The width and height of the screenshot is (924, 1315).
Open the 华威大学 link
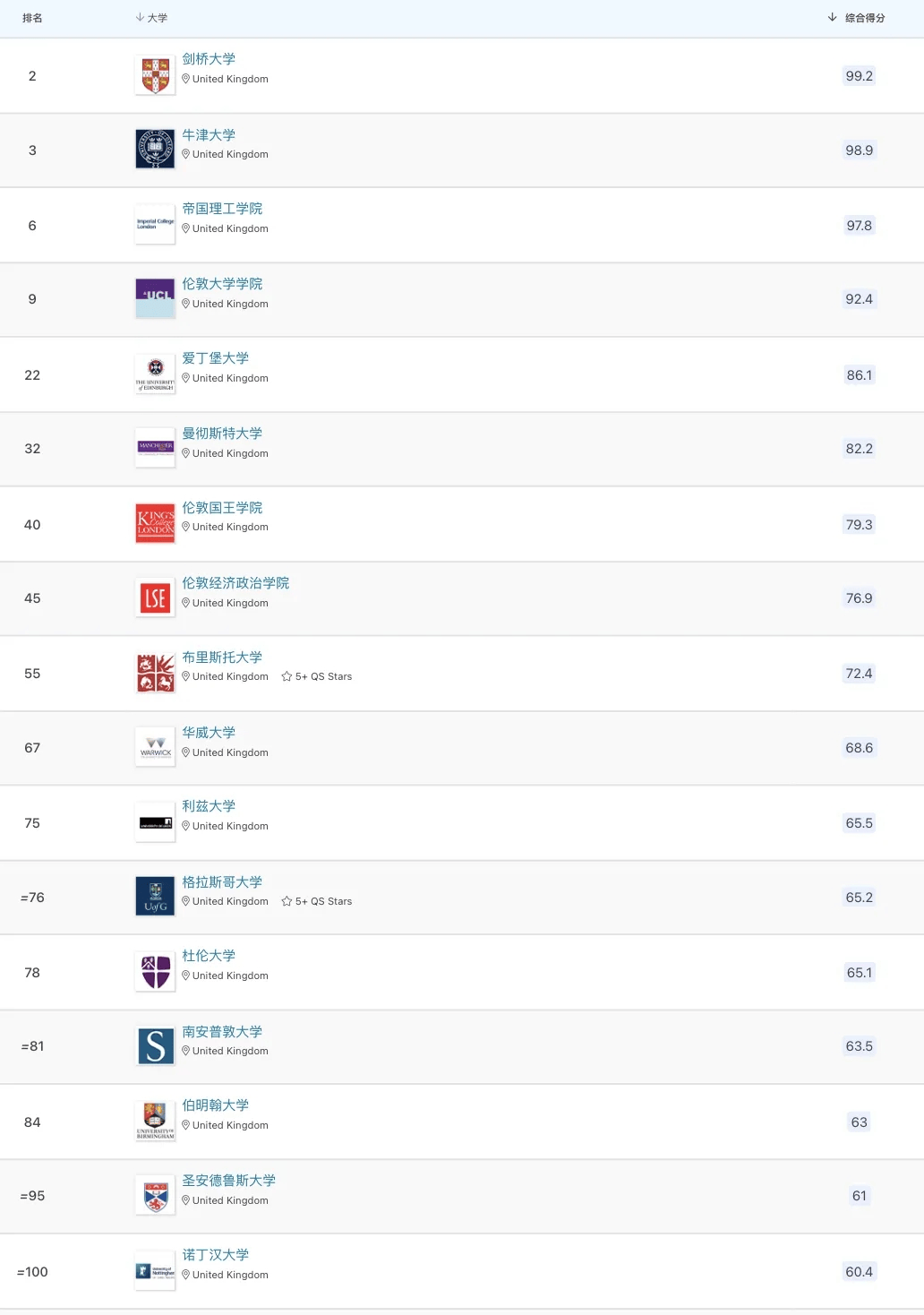(x=209, y=733)
